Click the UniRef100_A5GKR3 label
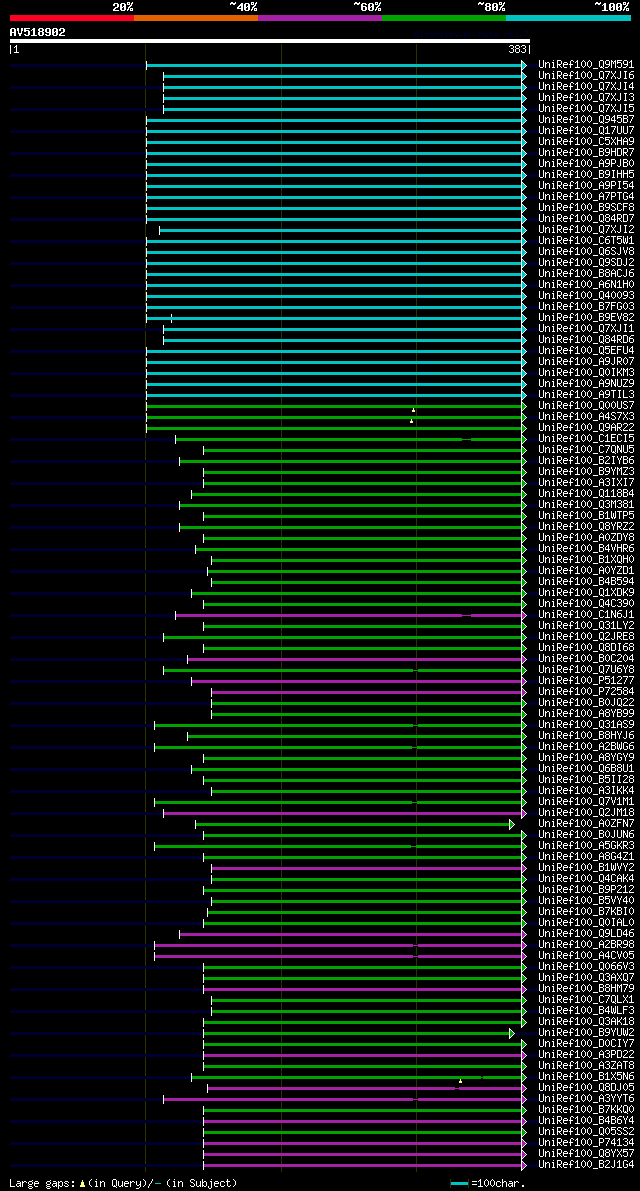This screenshot has width=640, height=1191. (x=585, y=845)
